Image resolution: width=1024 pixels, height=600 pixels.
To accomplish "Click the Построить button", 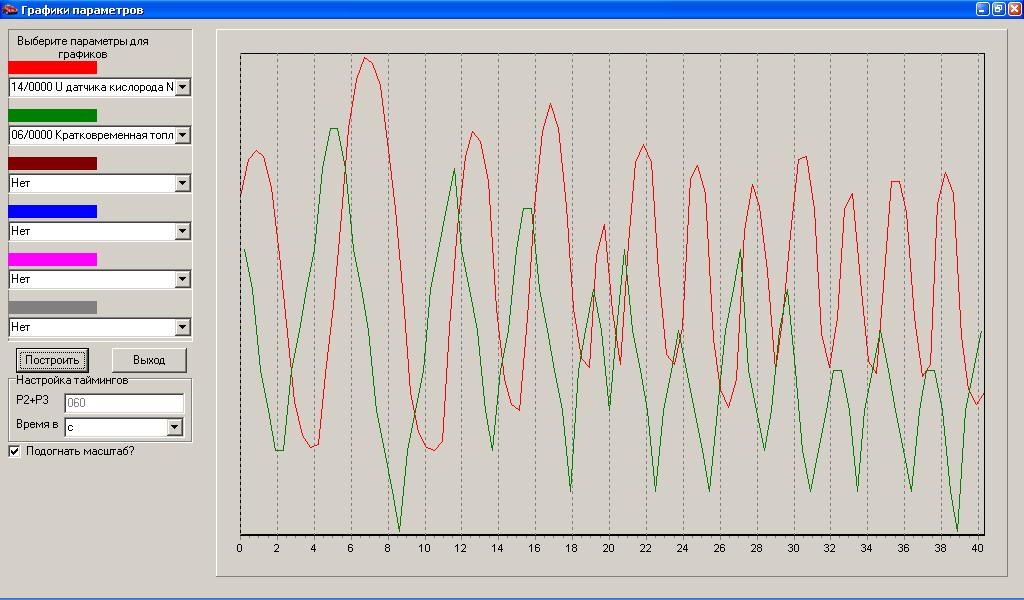I will click(52, 360).
